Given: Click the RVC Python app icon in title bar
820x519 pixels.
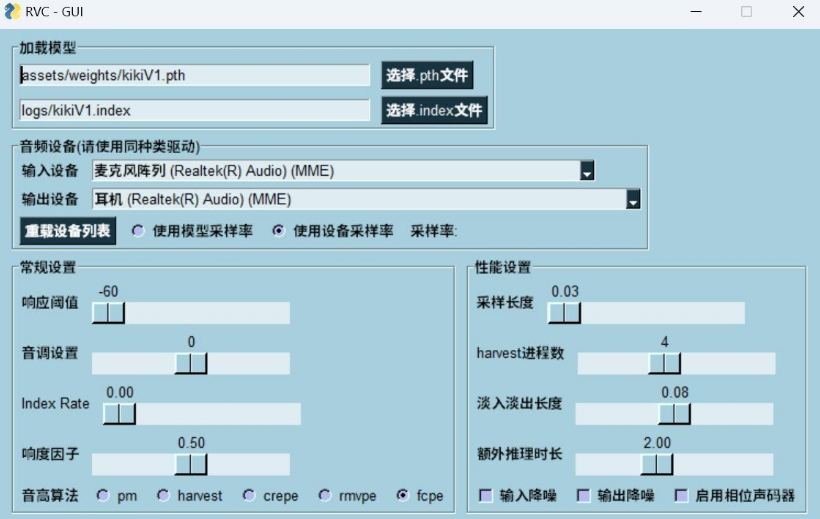Looking at the screenshot, I should (x=12, y=12).
